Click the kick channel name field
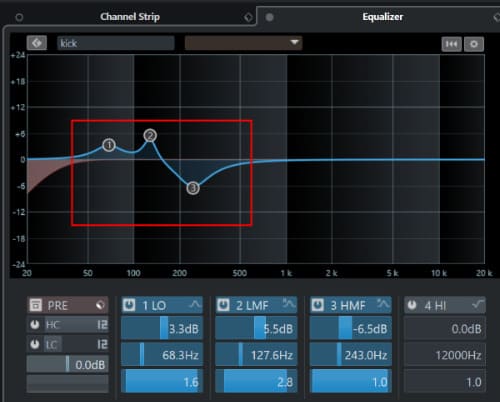Viewport: 500px width, 402px height. tap(116, 43)
